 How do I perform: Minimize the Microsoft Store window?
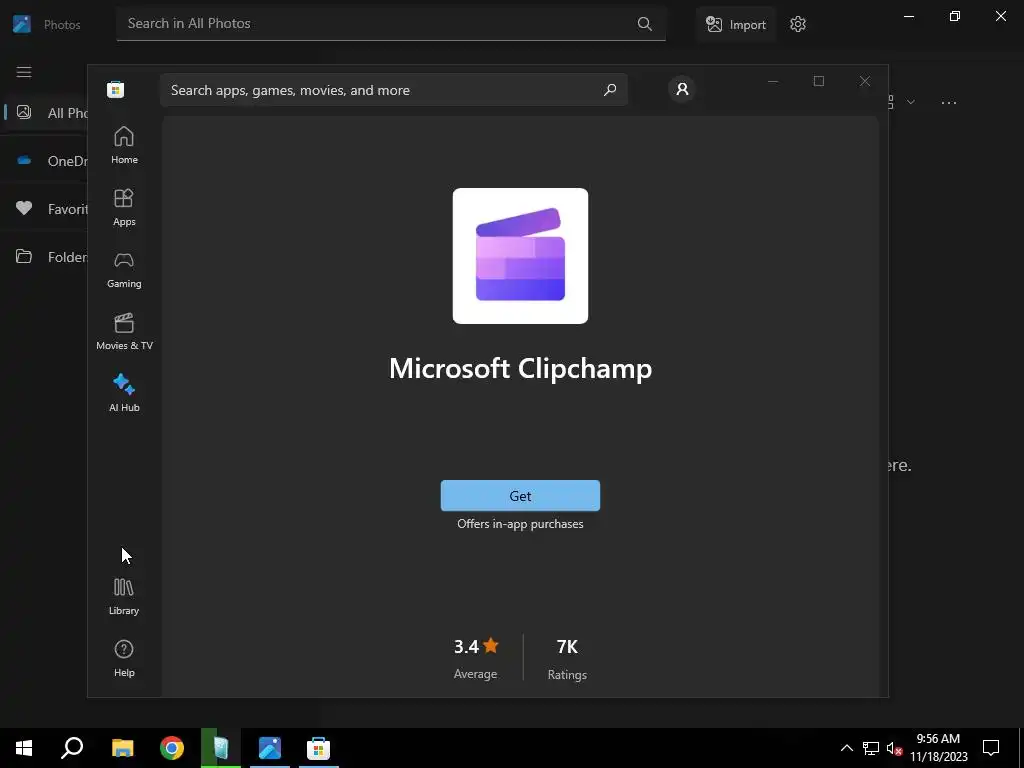pyautogui.click(x=773, y=81)
